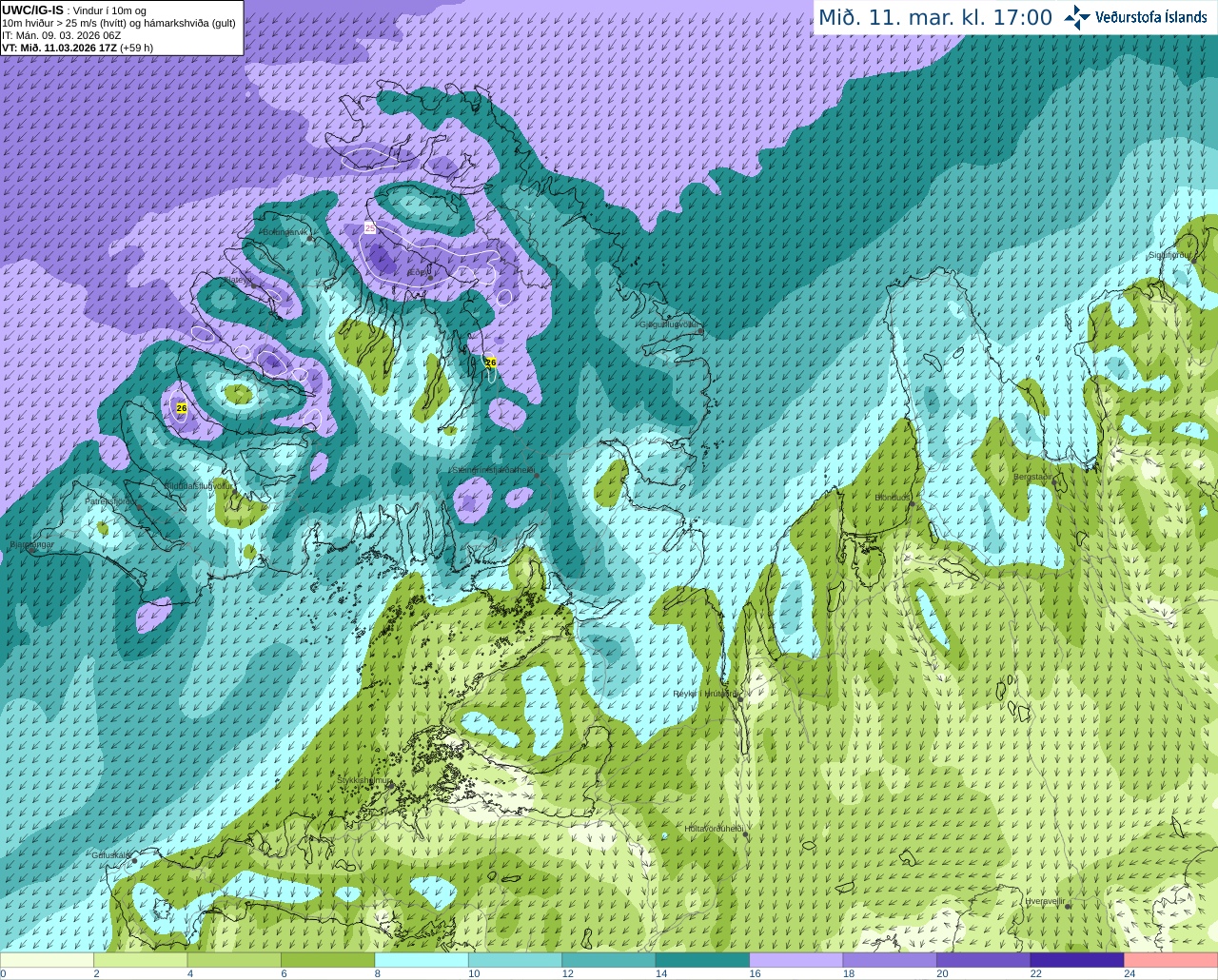Click the pale yellow 0–2 m/s legend swatch
Image resolution: width=1218 pixels, height=980 pixels.
(x=48, y=959)
